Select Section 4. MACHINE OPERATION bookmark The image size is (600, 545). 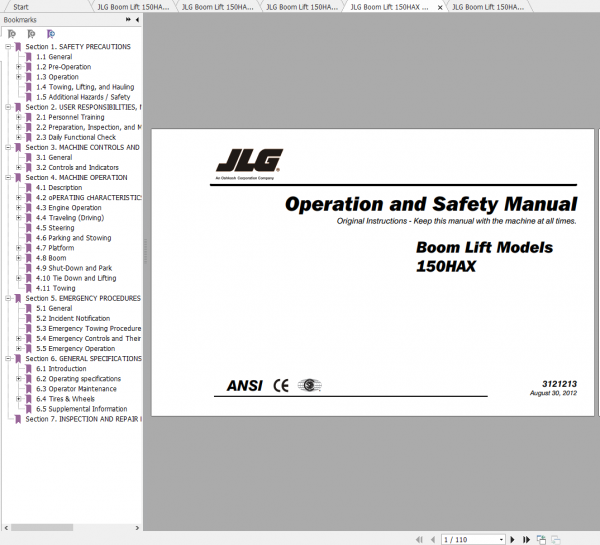pos(76,178)
